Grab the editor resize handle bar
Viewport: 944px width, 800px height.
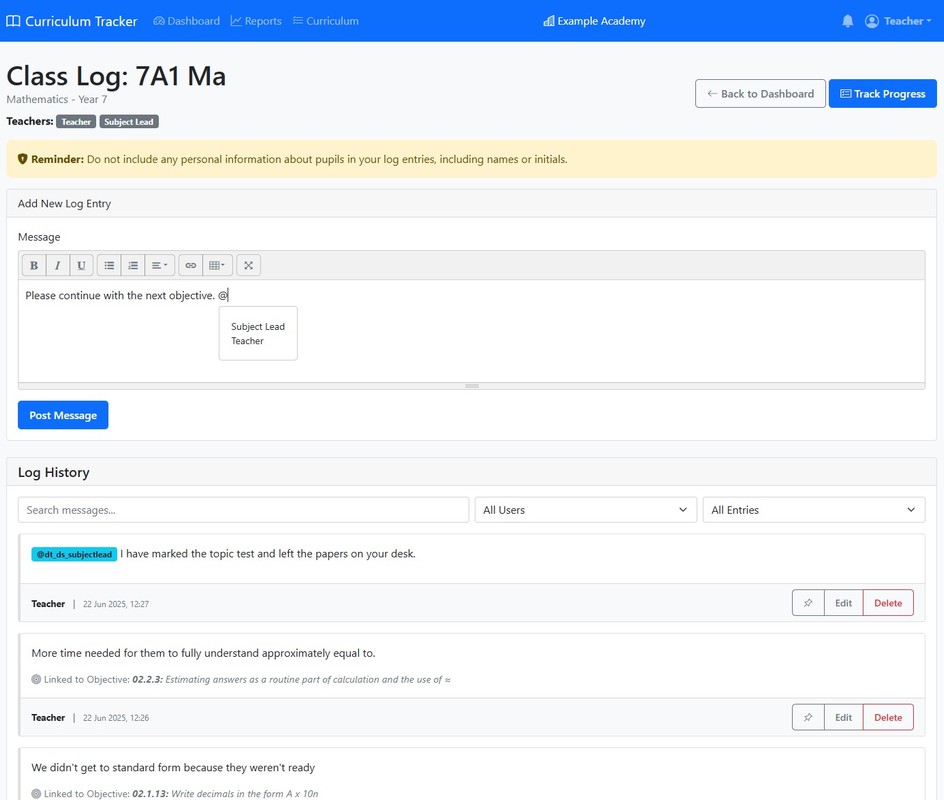click(471, 386)
